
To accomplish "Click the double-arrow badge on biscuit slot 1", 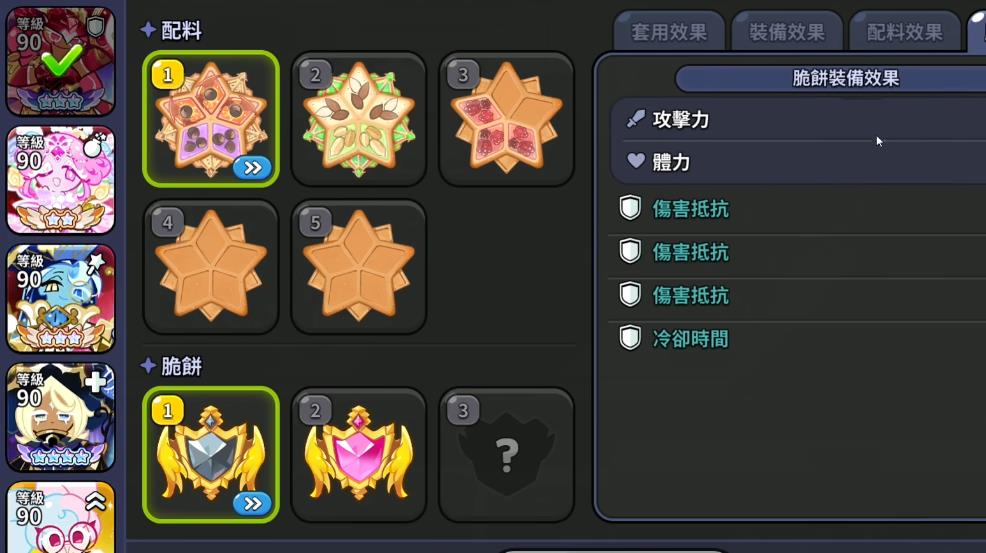I will coord(252,504).
